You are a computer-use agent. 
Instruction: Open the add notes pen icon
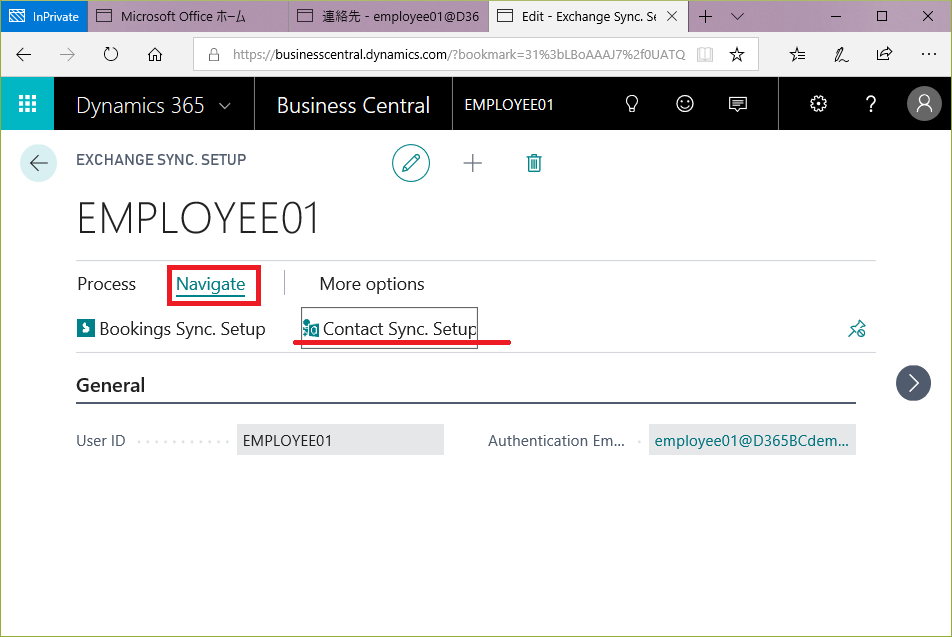[x=841, y=55]
